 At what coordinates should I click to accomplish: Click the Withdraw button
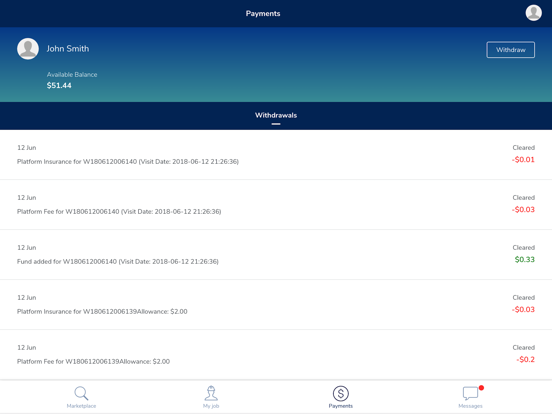point(510,50)
